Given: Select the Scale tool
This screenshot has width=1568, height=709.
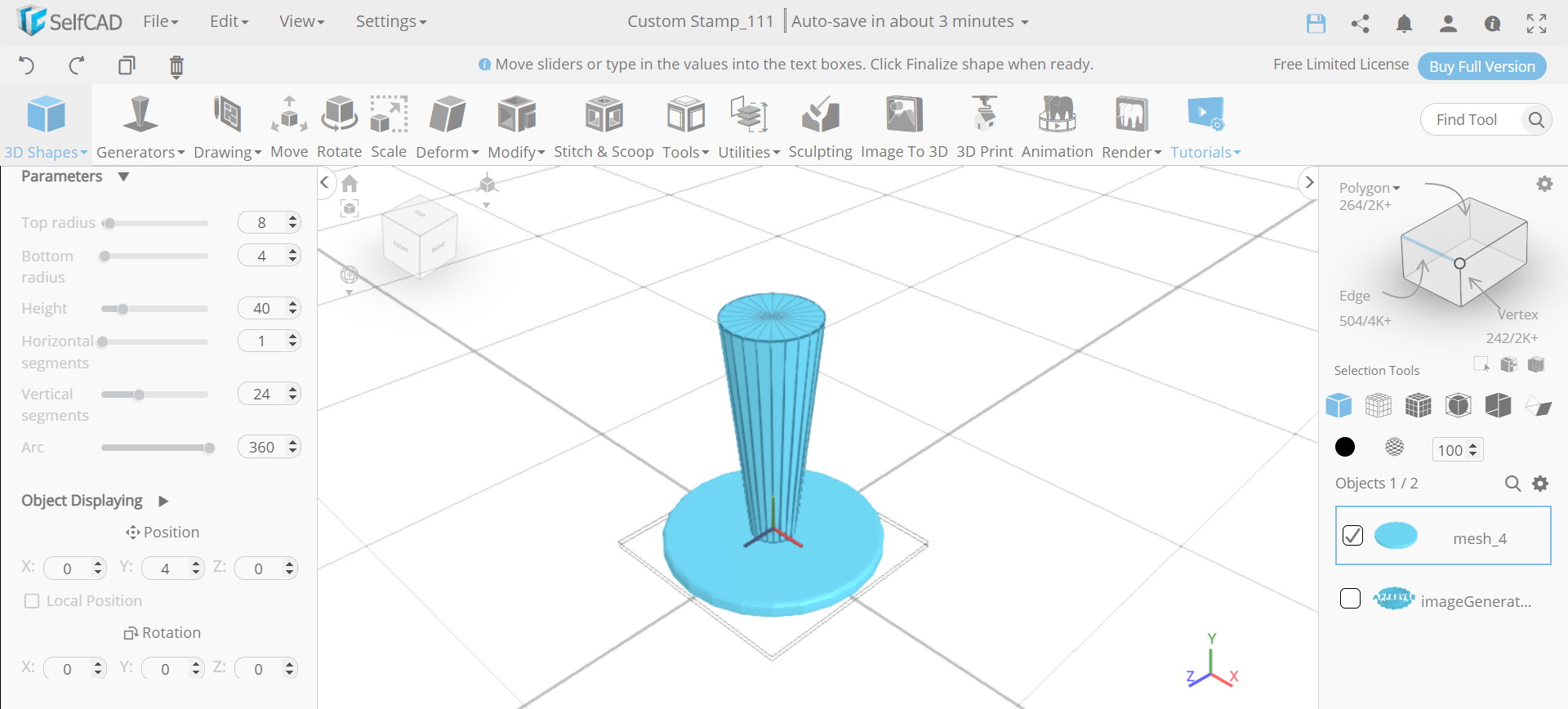Looking at the screenshot, I should (x=389, y=127).
